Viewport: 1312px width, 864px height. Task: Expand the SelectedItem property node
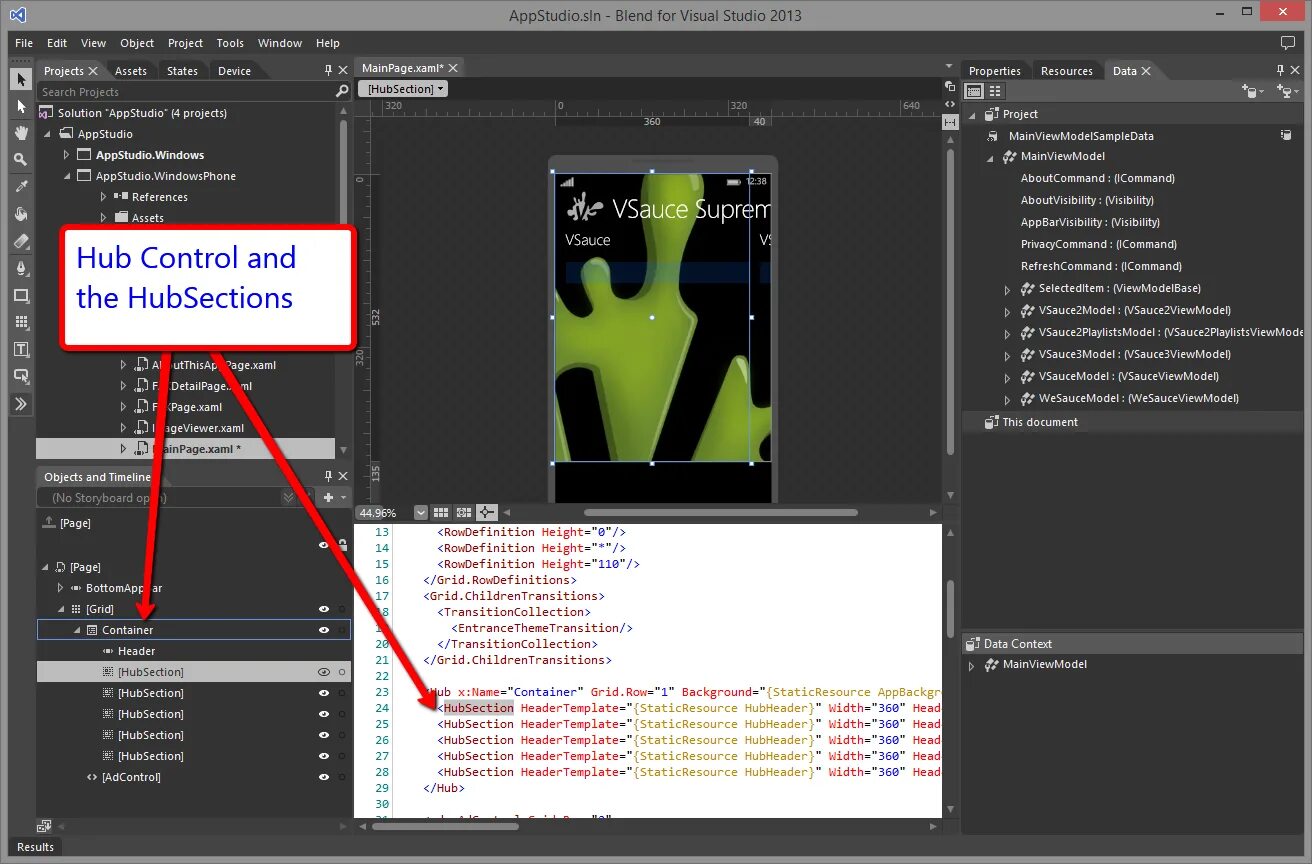pyautogui.click(x=1008, y=288)
